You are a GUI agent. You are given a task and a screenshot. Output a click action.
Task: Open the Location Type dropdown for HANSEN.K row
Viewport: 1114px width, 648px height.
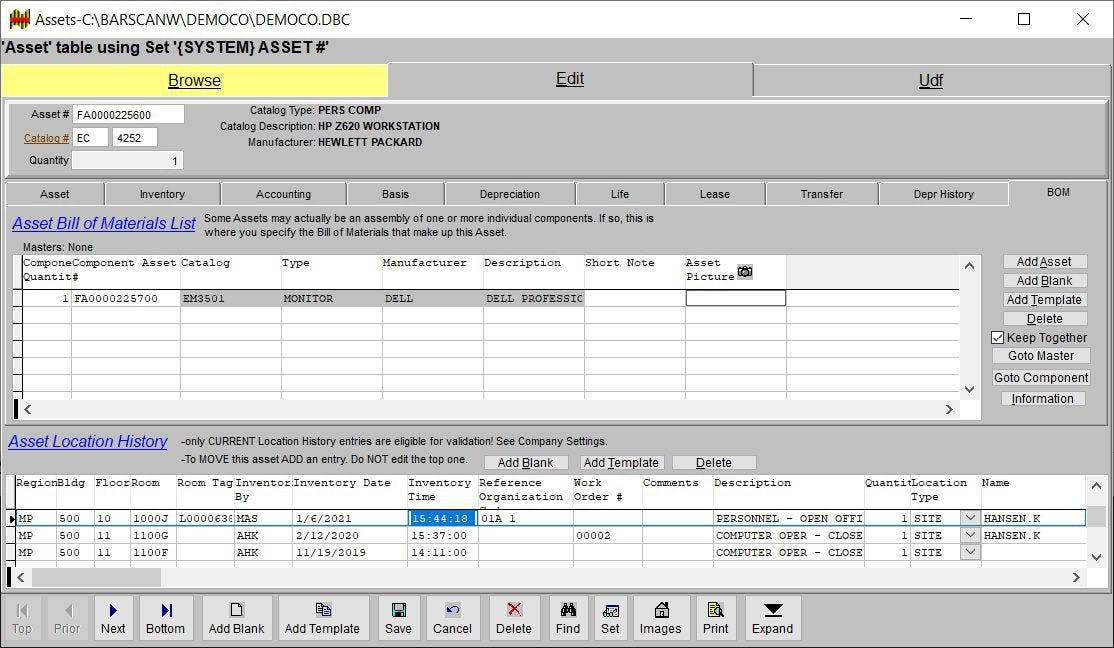968,518
